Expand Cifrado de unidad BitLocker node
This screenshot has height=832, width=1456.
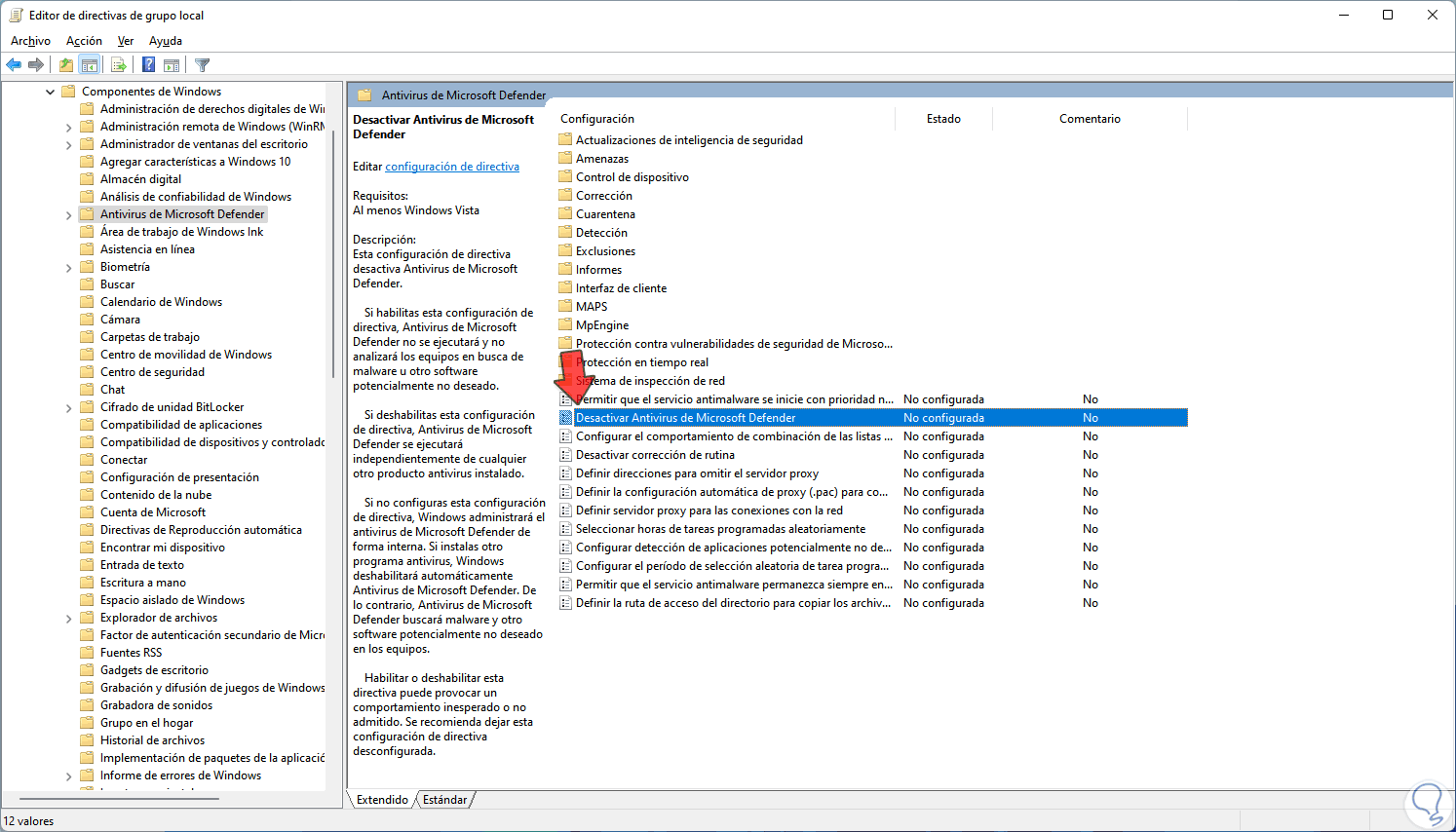68,408
